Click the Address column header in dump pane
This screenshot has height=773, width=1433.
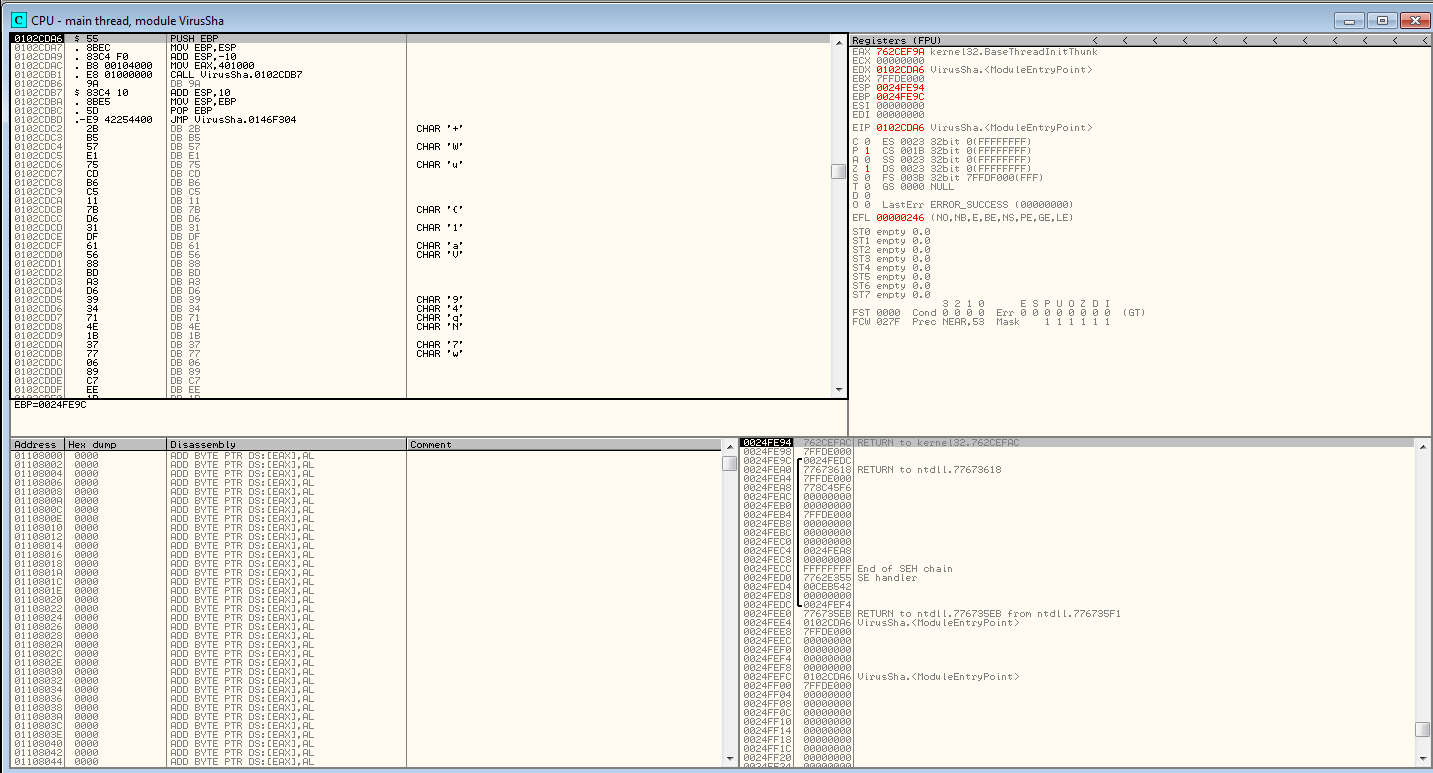[37, 444]
